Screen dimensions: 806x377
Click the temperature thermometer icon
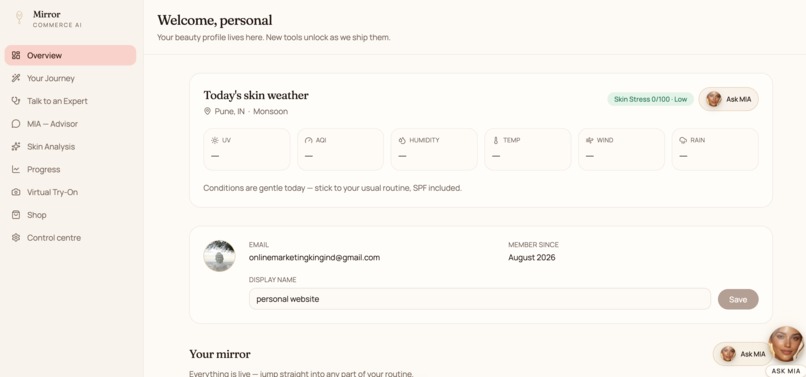496,140
